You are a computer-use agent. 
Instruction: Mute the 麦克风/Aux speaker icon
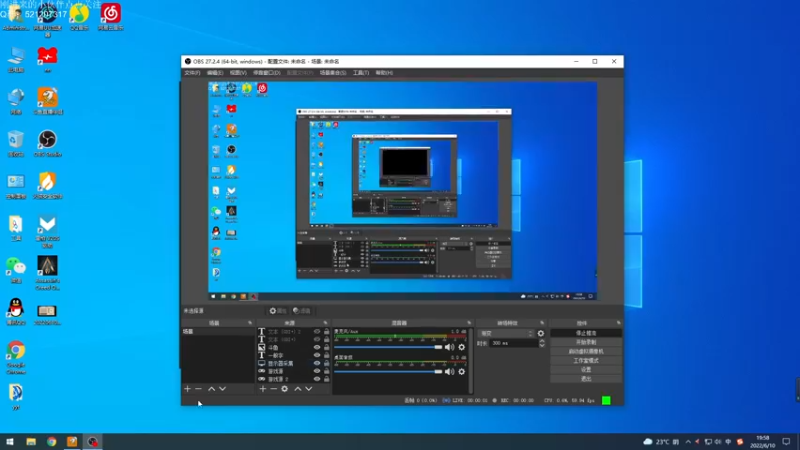coord(449,347)
